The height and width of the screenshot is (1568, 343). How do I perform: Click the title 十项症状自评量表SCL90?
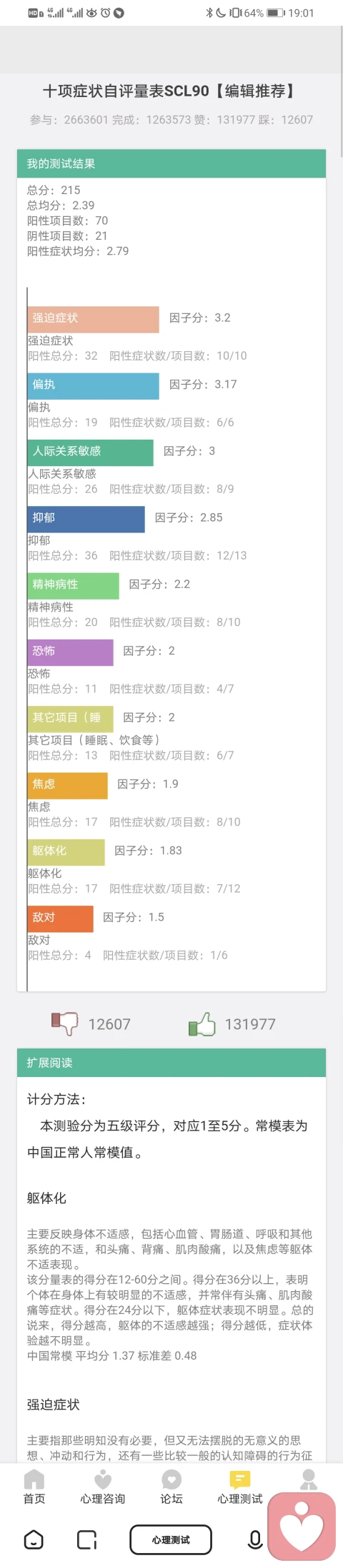click(126, 91)
